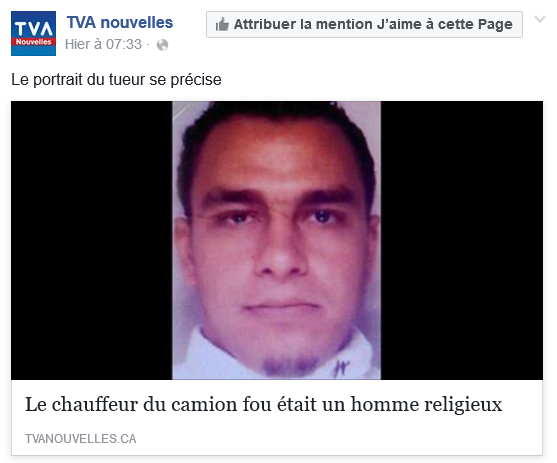Click the black area right of the photo
The image size is (557, 463).
click(462, 240)
